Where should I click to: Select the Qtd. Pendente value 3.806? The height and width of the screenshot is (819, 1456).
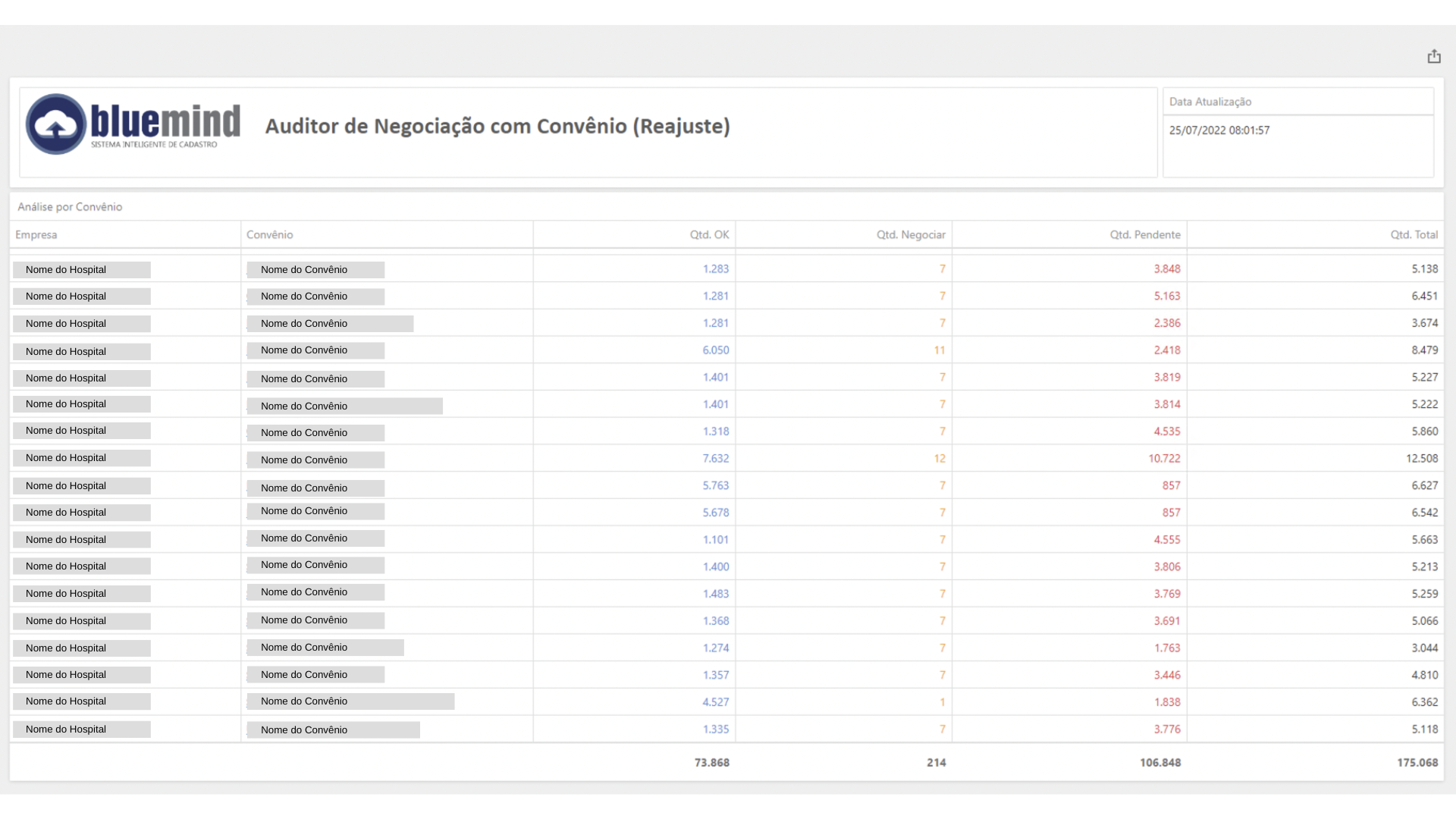tap(1167, 567)
